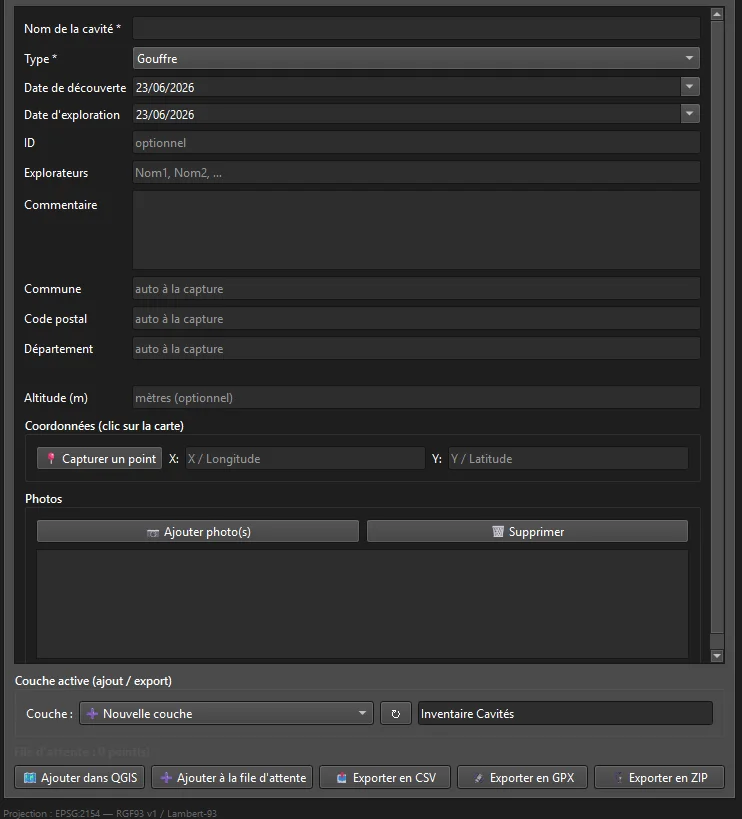
Task: Focus the Altitude (m) field
Action: coord(416,397)
